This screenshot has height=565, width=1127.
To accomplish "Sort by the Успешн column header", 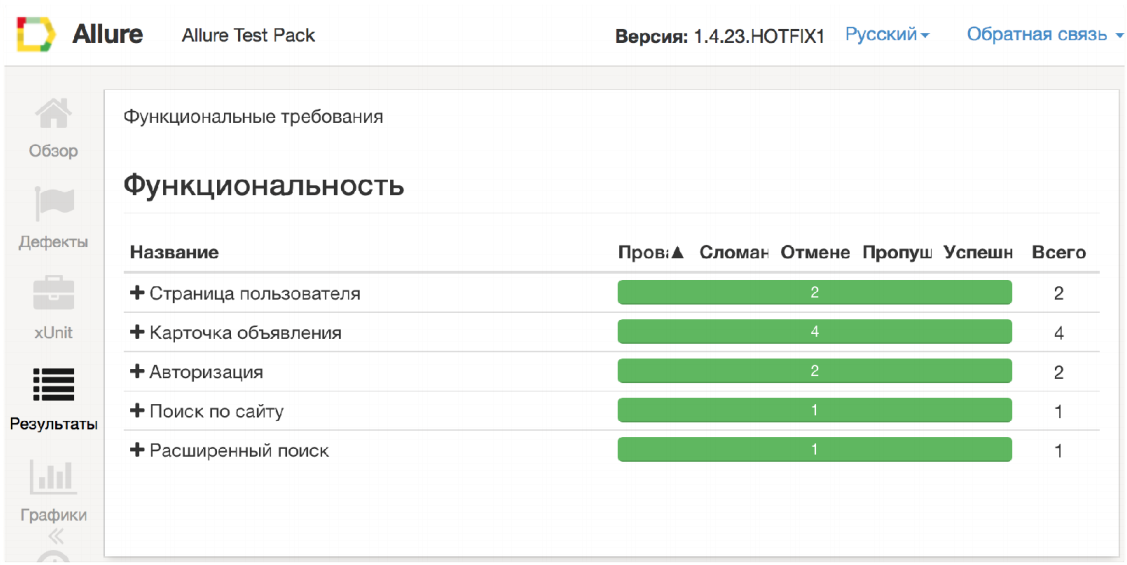I will point(978,252).
